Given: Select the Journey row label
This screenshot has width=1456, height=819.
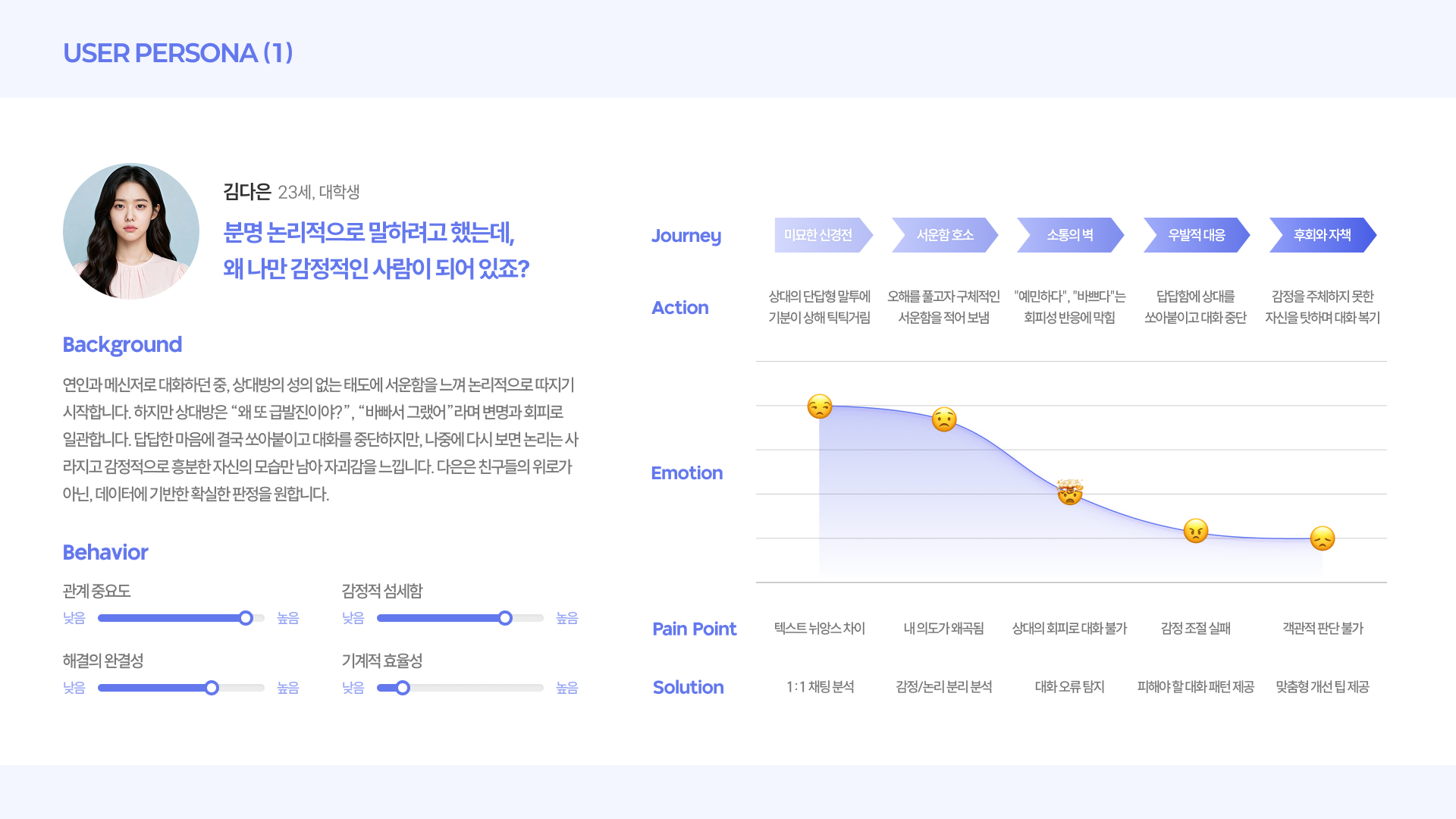Looking at the screenshot, I should [x=686, y=236].
